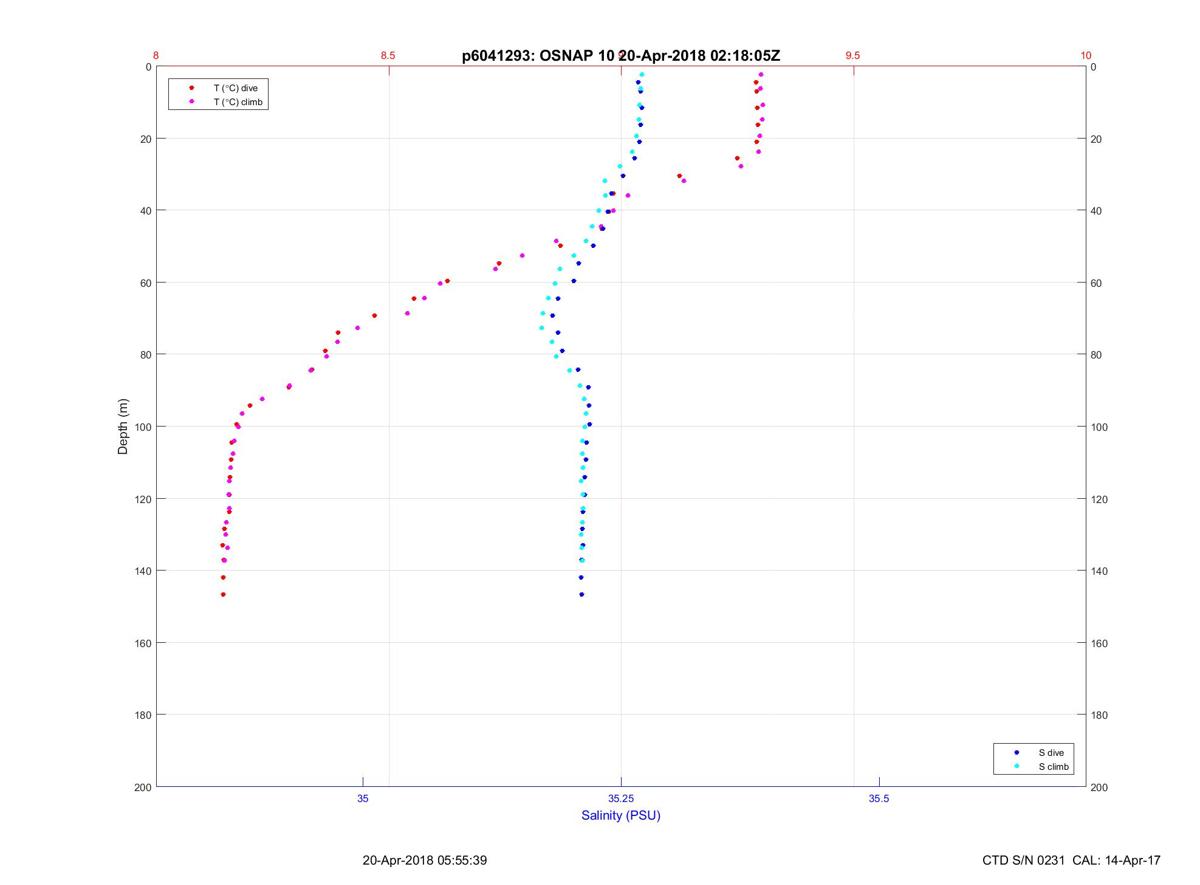Screen dimensions: 1200x885
Task: Click left-axis depth tick label '160'
Action: (x=141, y=643)
